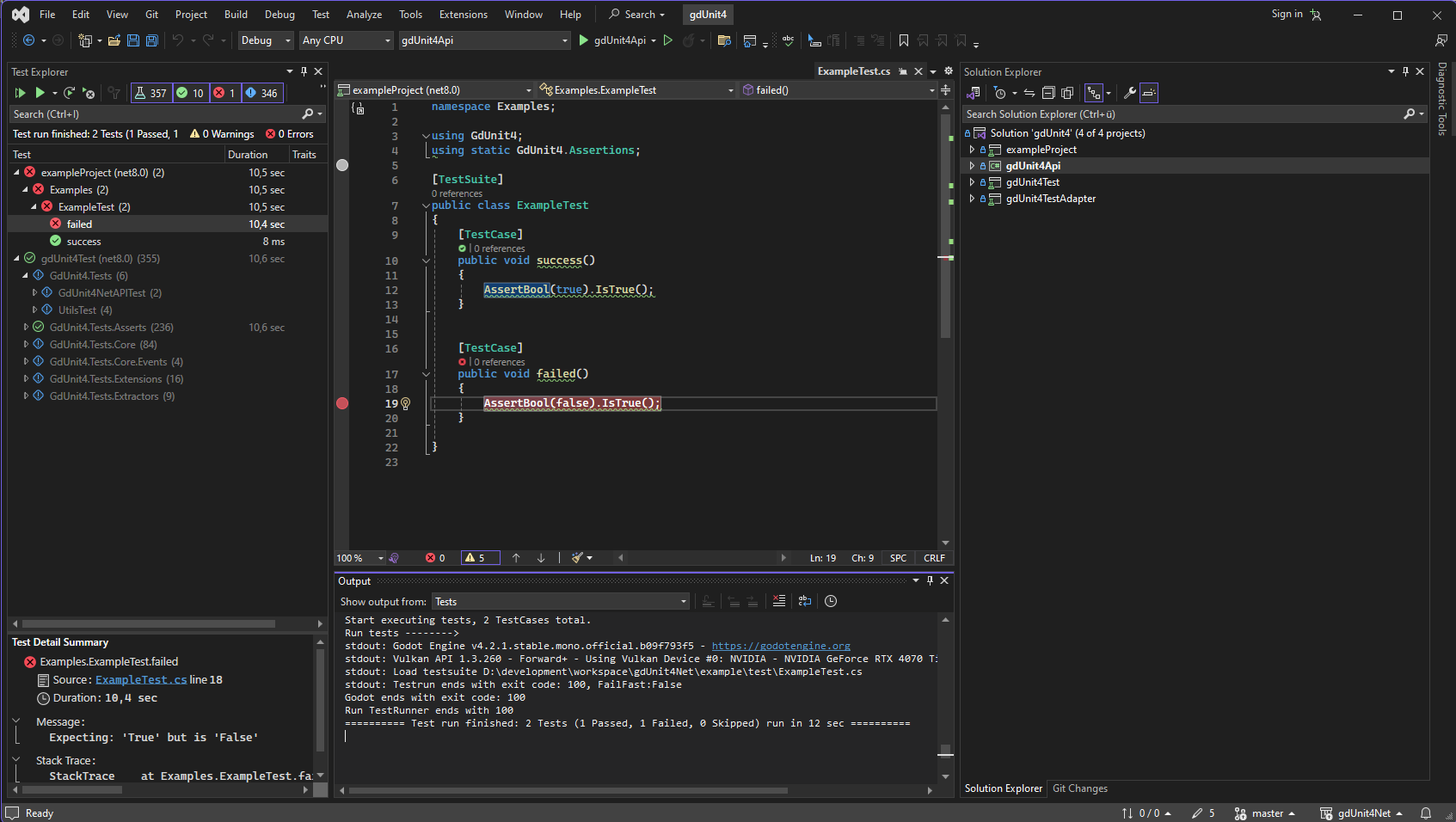Open the godotengine.org link in Output
This screenshot has height=822, width=1456.
pyautogui.click(x=781, y=646)
